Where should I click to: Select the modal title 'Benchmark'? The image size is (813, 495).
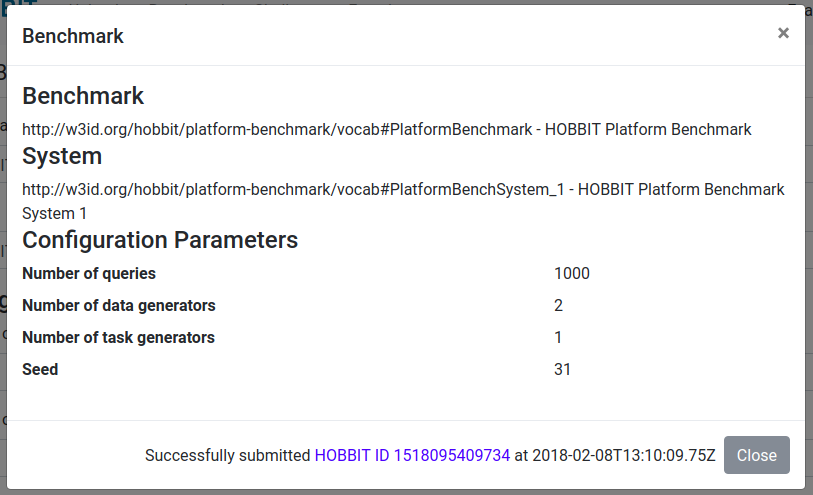[73, 36]
